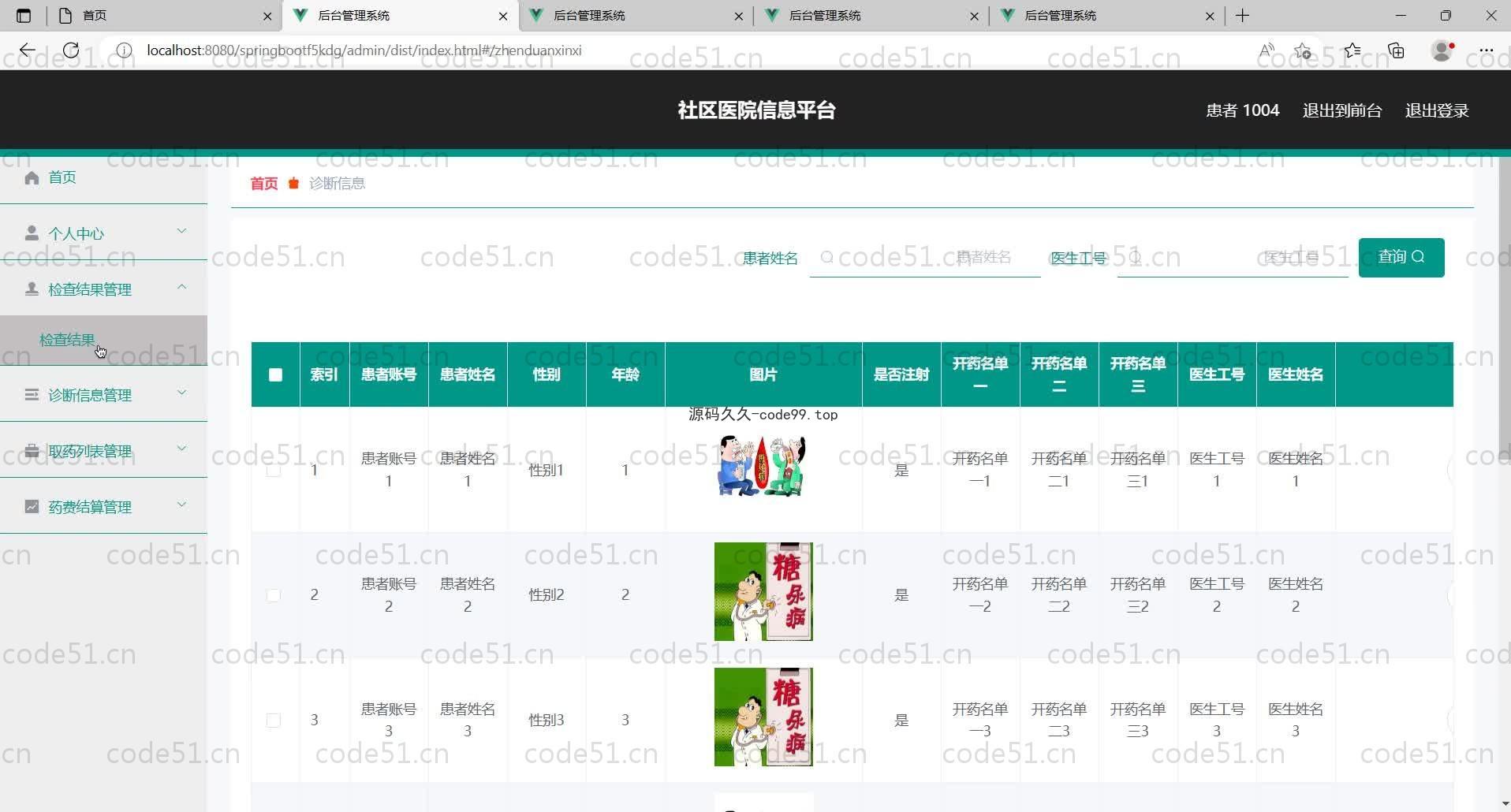
Task: Click the orange breadcrumb home icon
Action: [x=293, y=184]
